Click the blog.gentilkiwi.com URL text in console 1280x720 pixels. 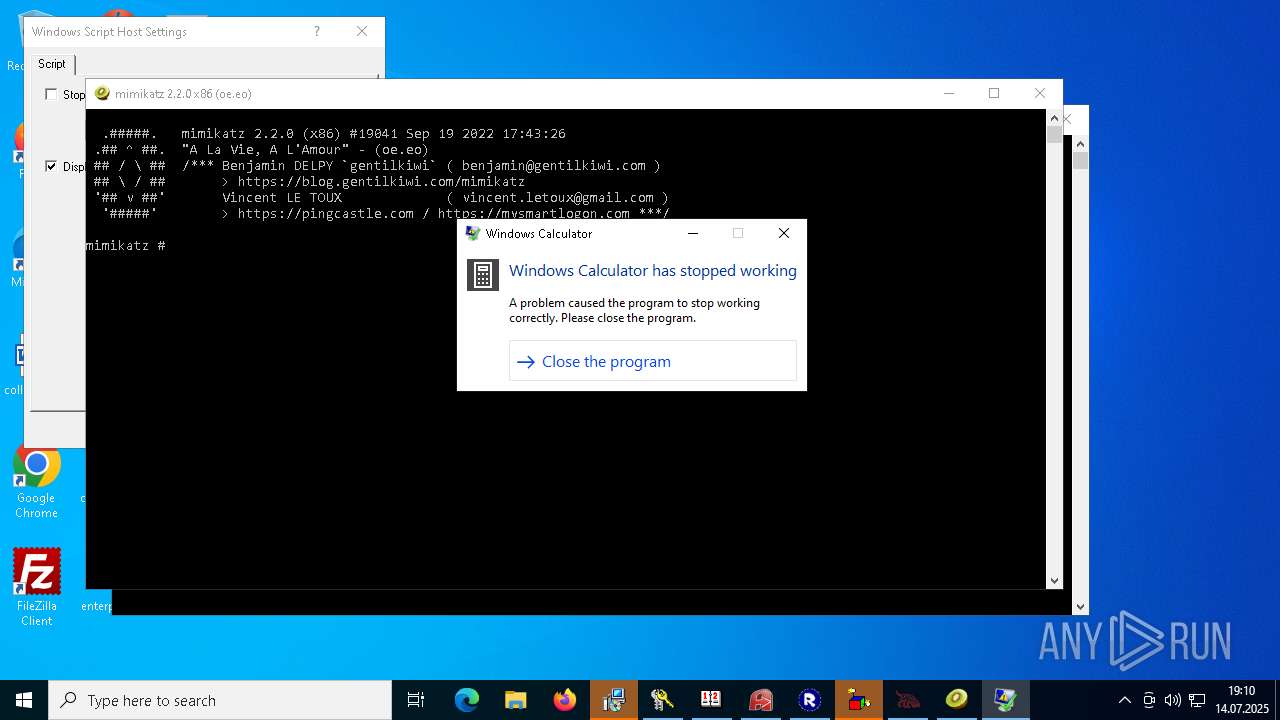pos(381,181)
